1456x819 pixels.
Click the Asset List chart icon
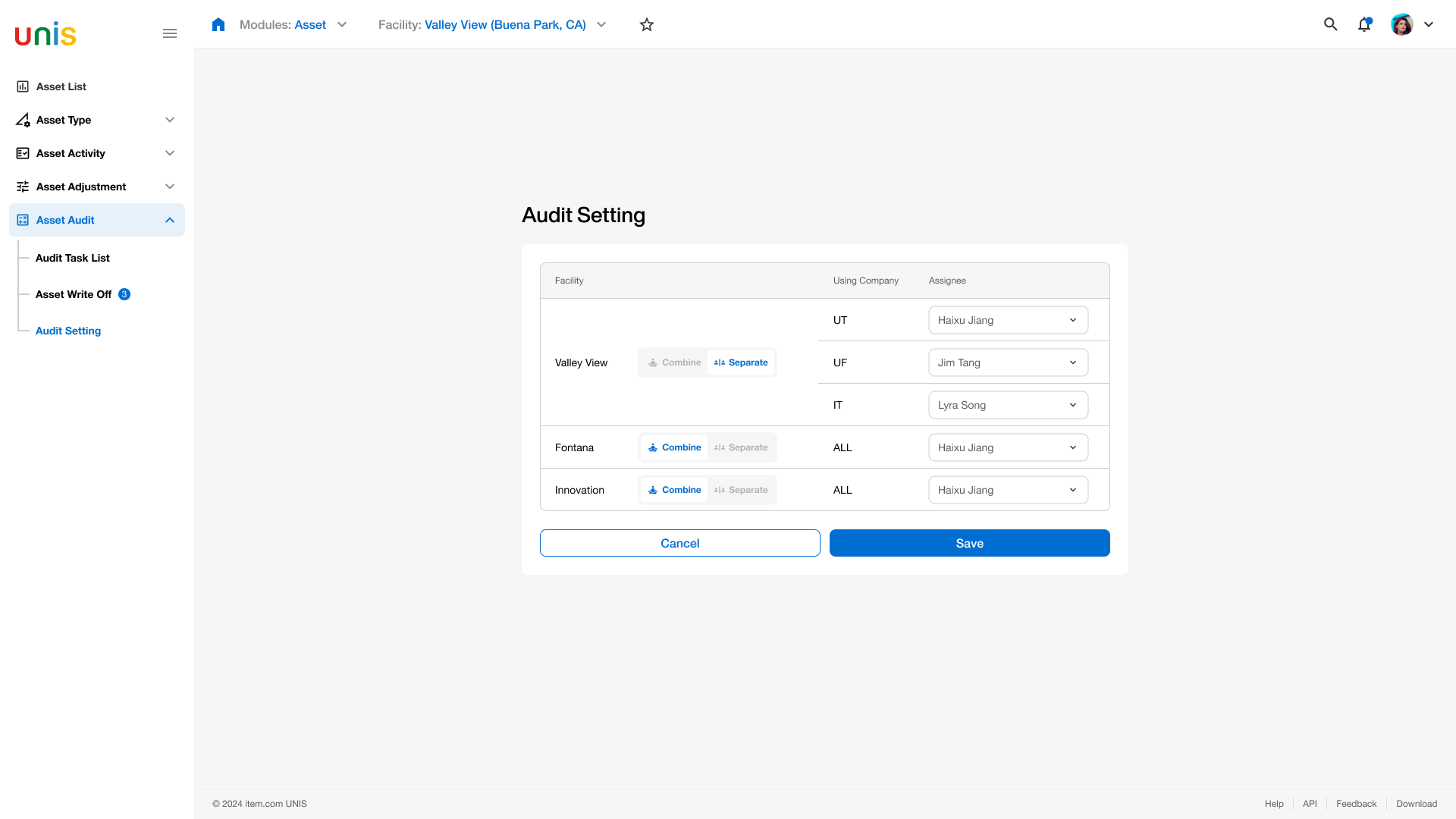click(23, 86)
